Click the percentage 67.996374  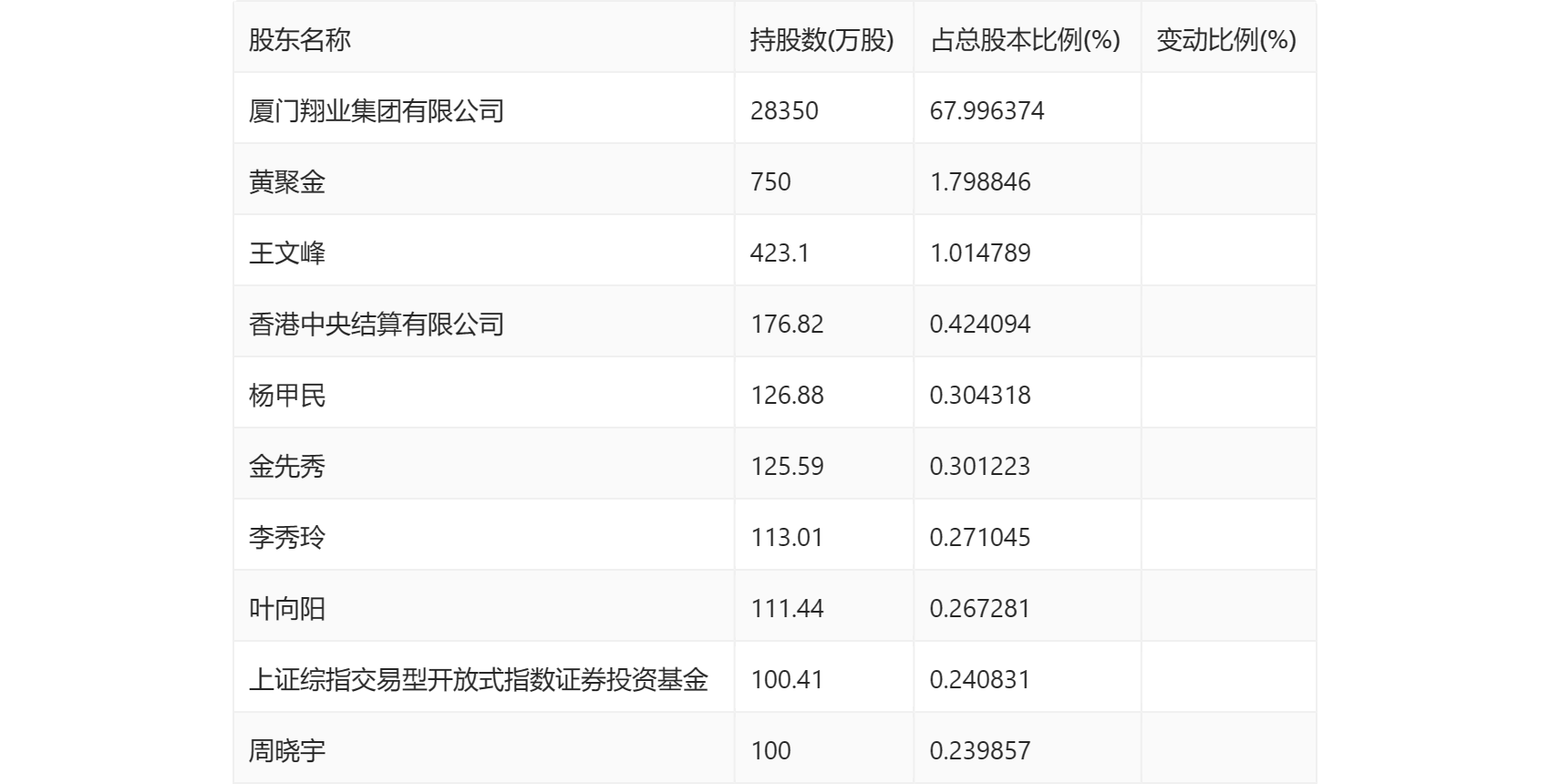point(987,111)
